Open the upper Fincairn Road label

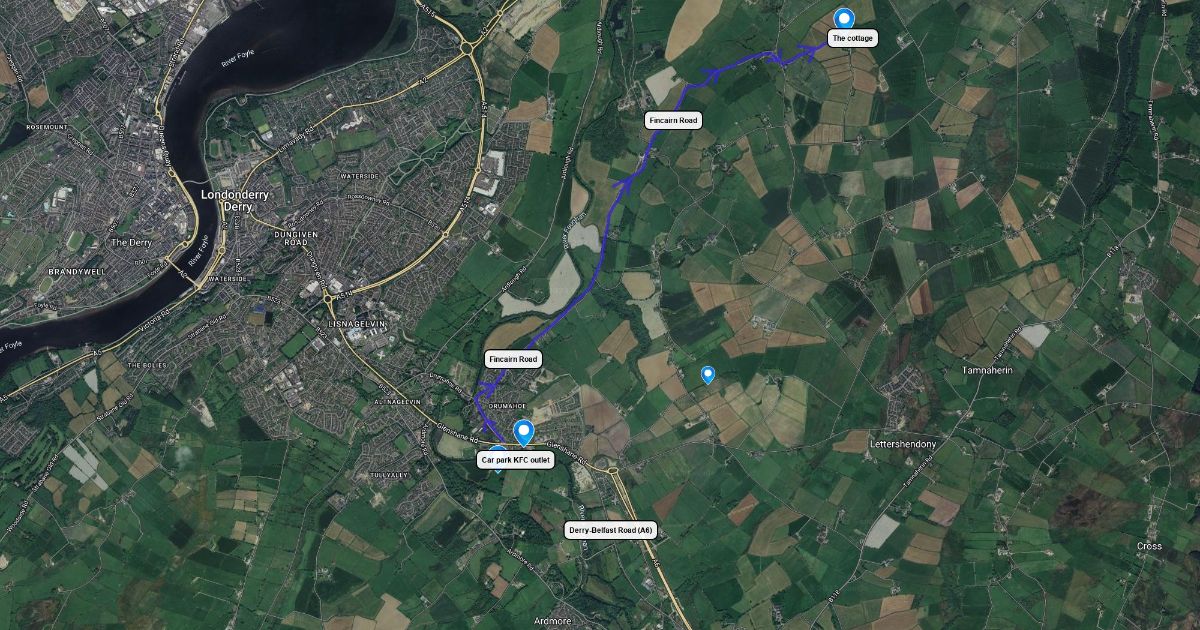674,120
